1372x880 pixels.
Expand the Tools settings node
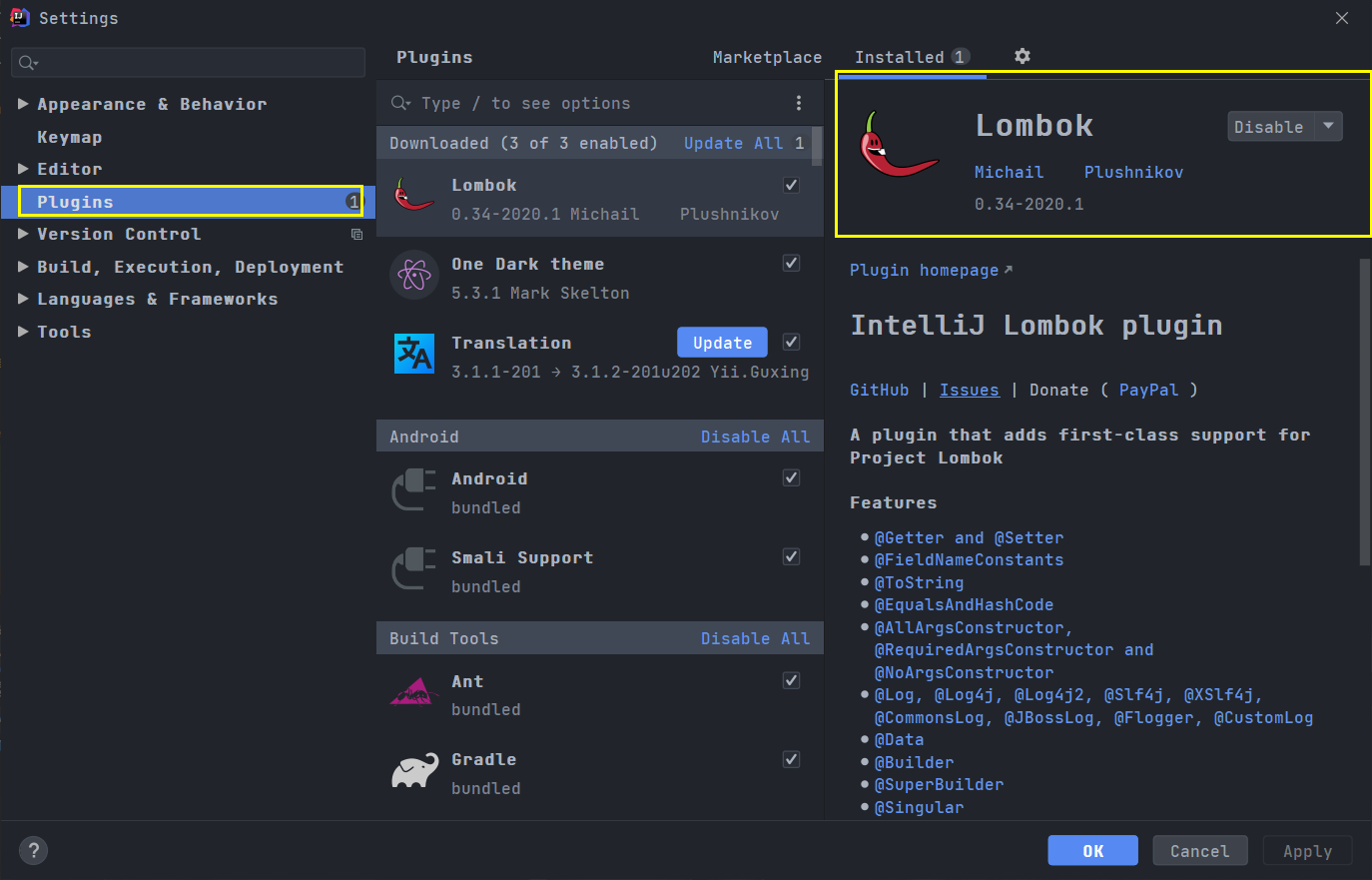[23, 332]
